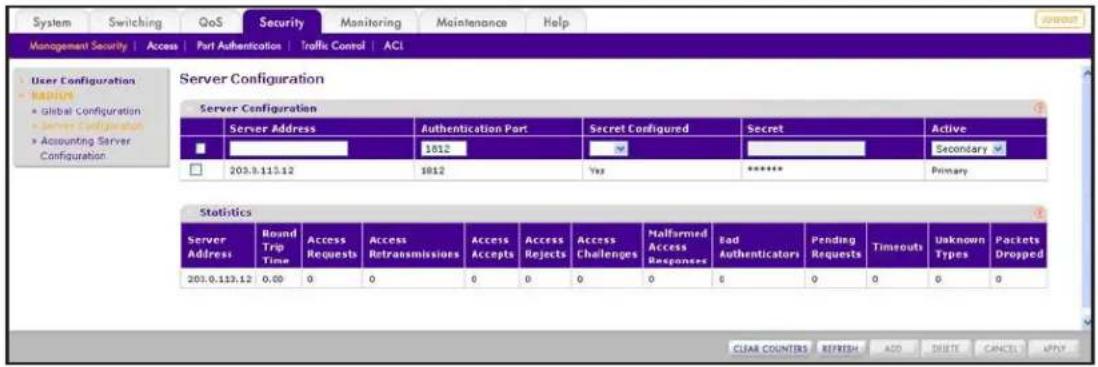Screen dimensions: 1098x367
Task: Tick the checkbox in the input row
Action: pos(201,149)
